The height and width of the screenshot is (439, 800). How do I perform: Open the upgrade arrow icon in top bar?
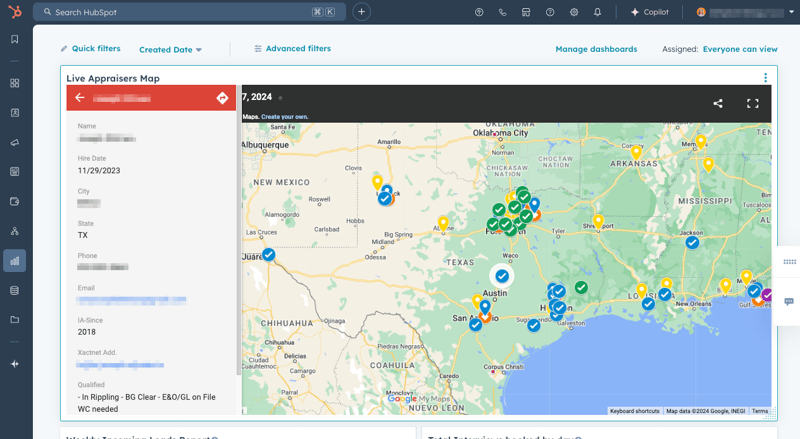pyautogui.click(x=479, y=12)
